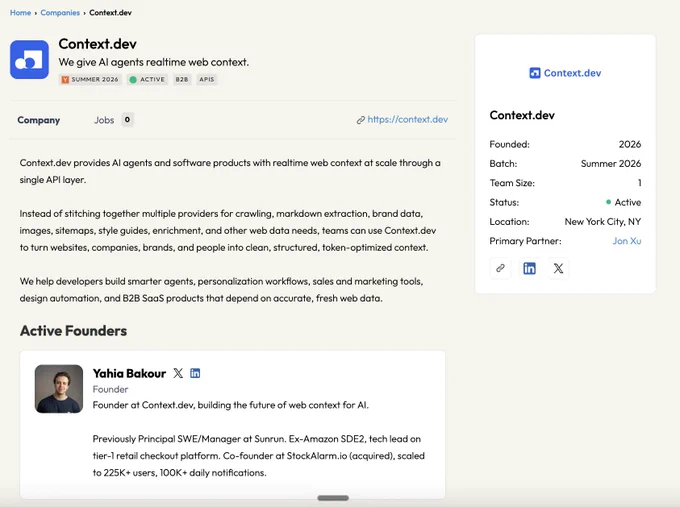680x507 pixels.
Task: Click the Jobs count badge 0
Action: click(127, 120)
